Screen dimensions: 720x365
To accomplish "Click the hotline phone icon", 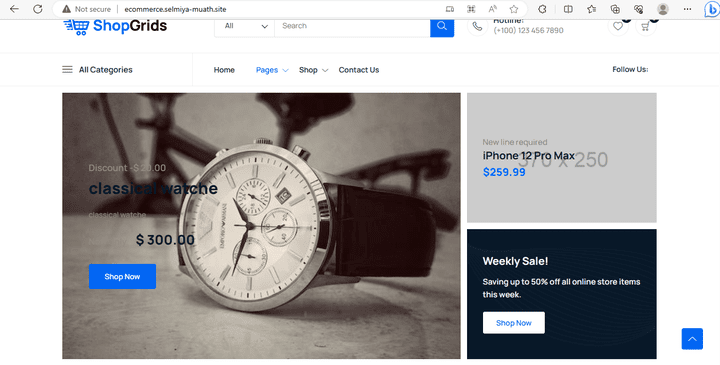I will coord(477,26).
